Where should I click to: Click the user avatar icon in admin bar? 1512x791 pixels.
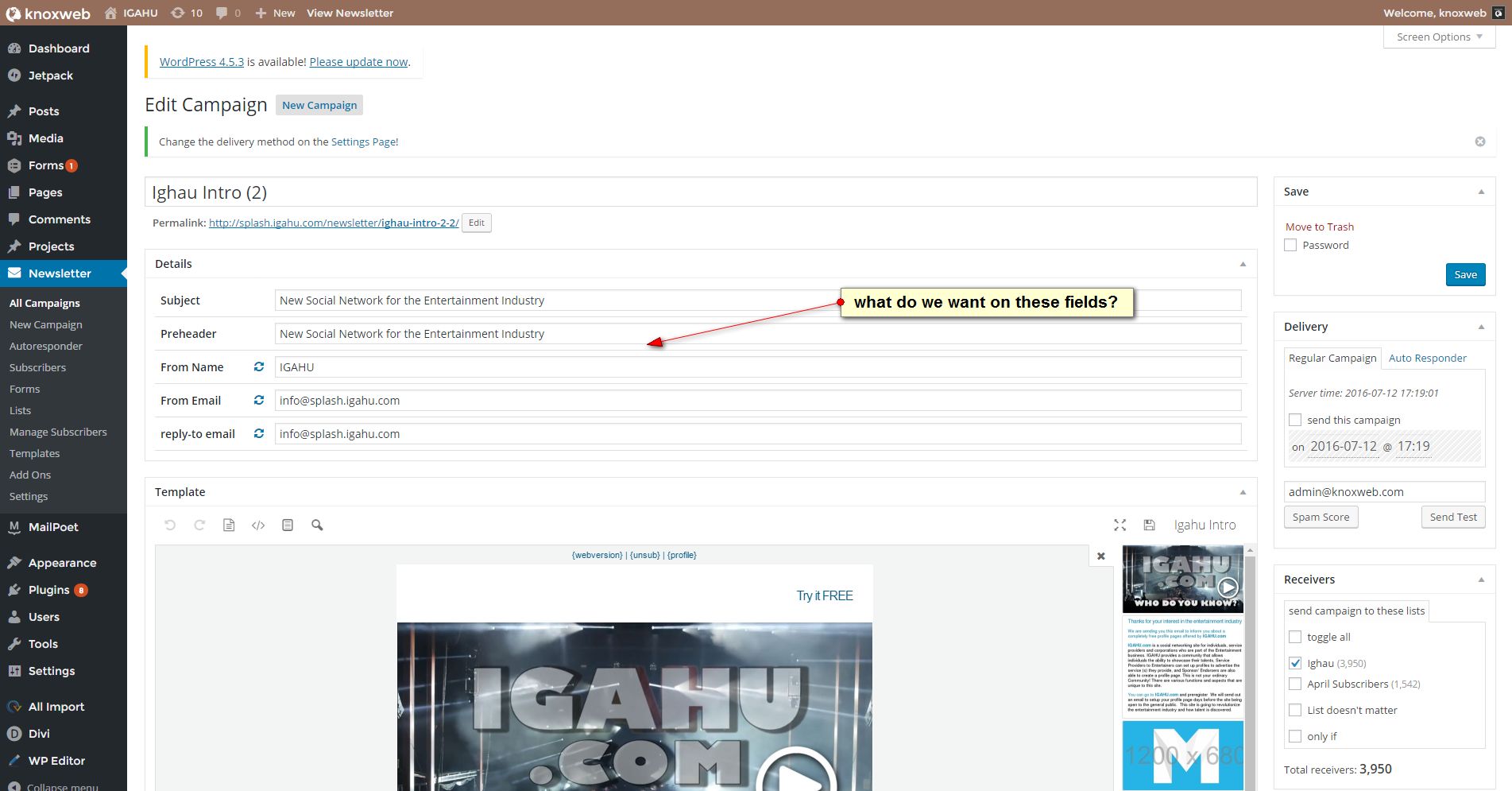tap(1498, 13)
